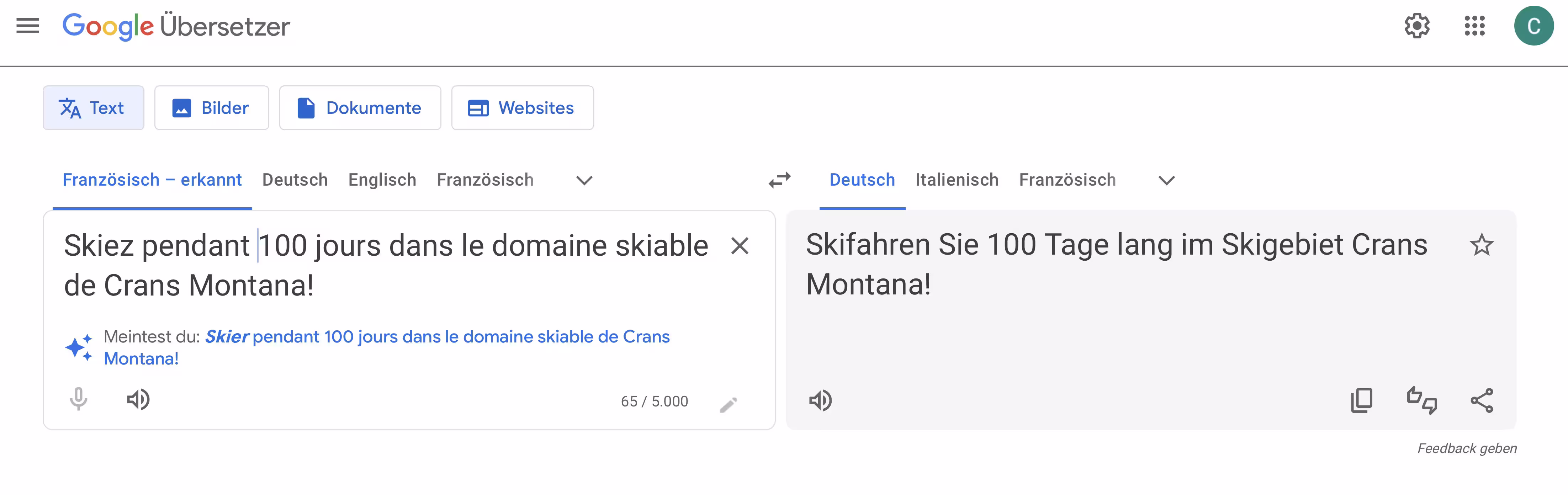Clear the source text
The height and width of the screenshot is (495, 1568).
pos(740,246)
